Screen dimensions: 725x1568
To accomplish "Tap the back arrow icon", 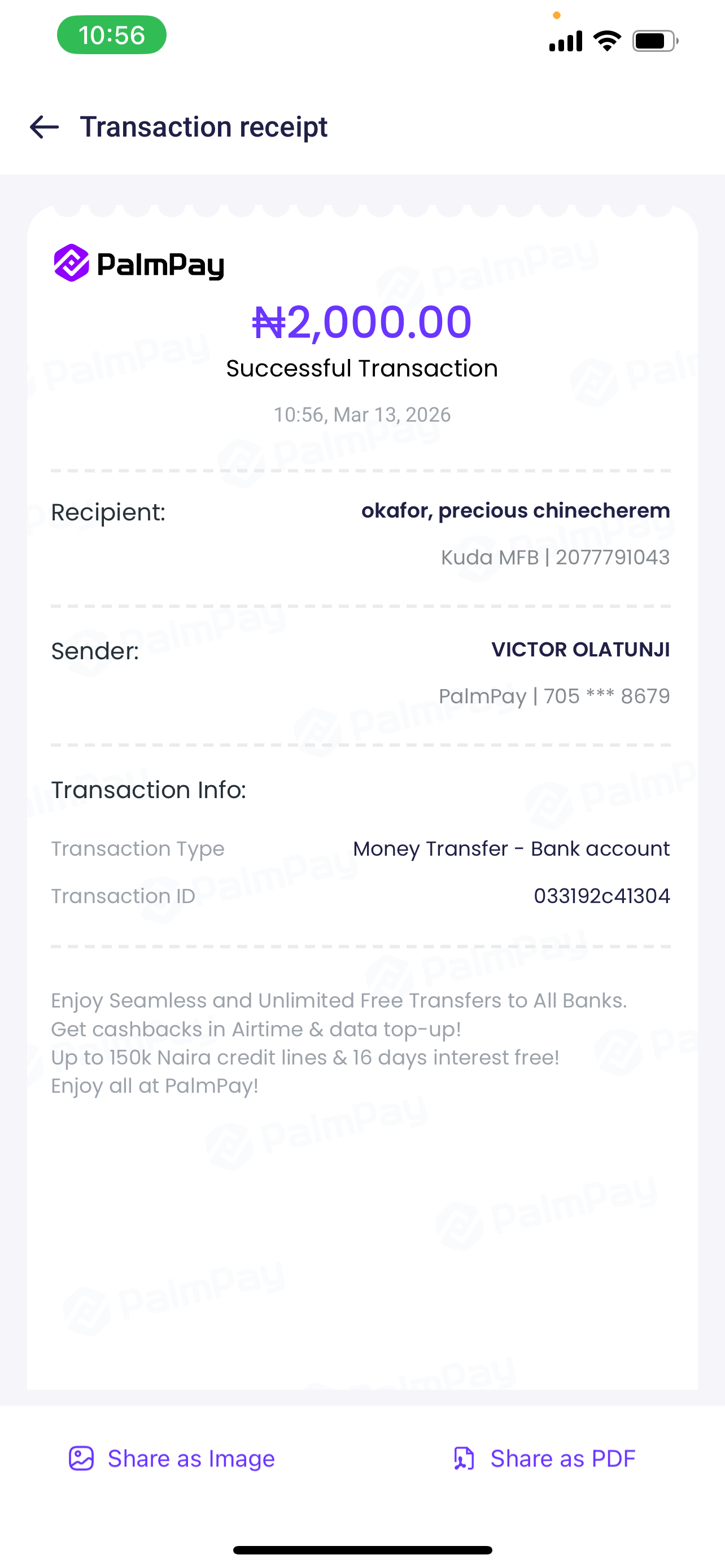I will 45,126.
